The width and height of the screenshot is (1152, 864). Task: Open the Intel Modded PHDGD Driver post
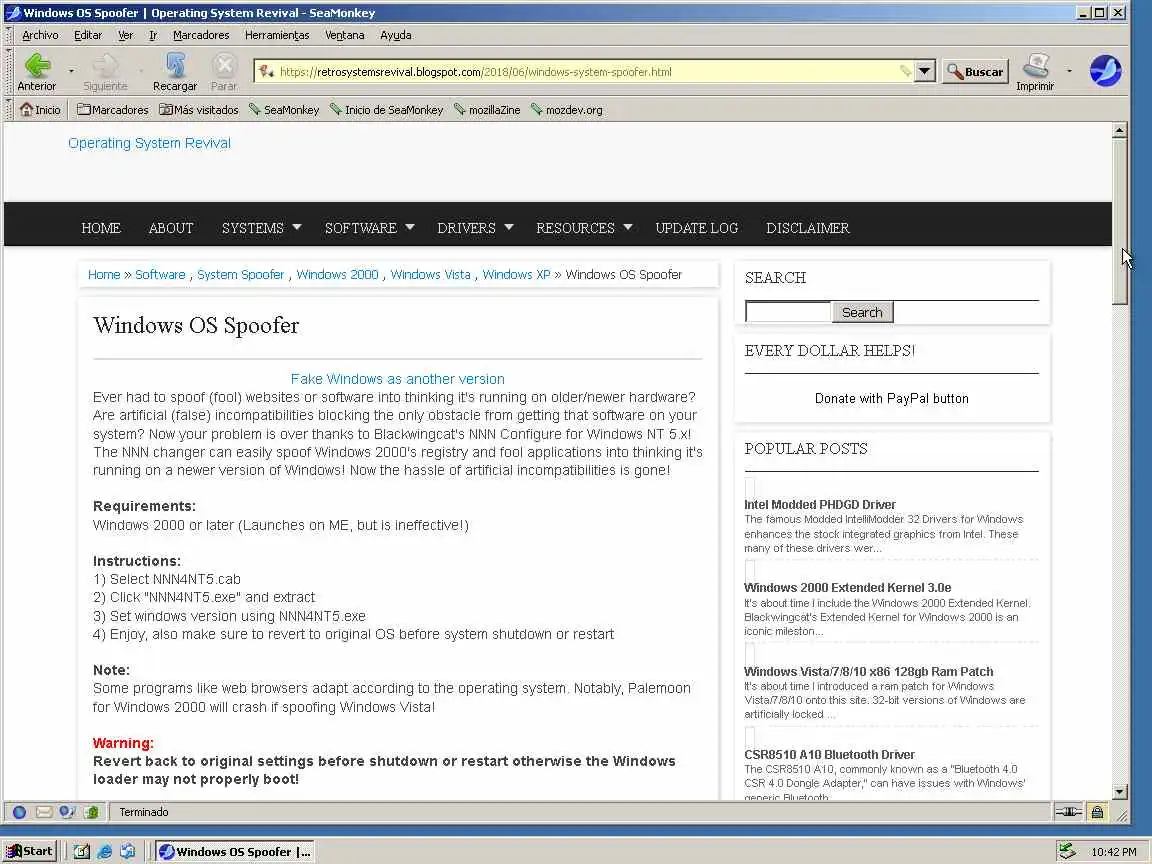820,505
